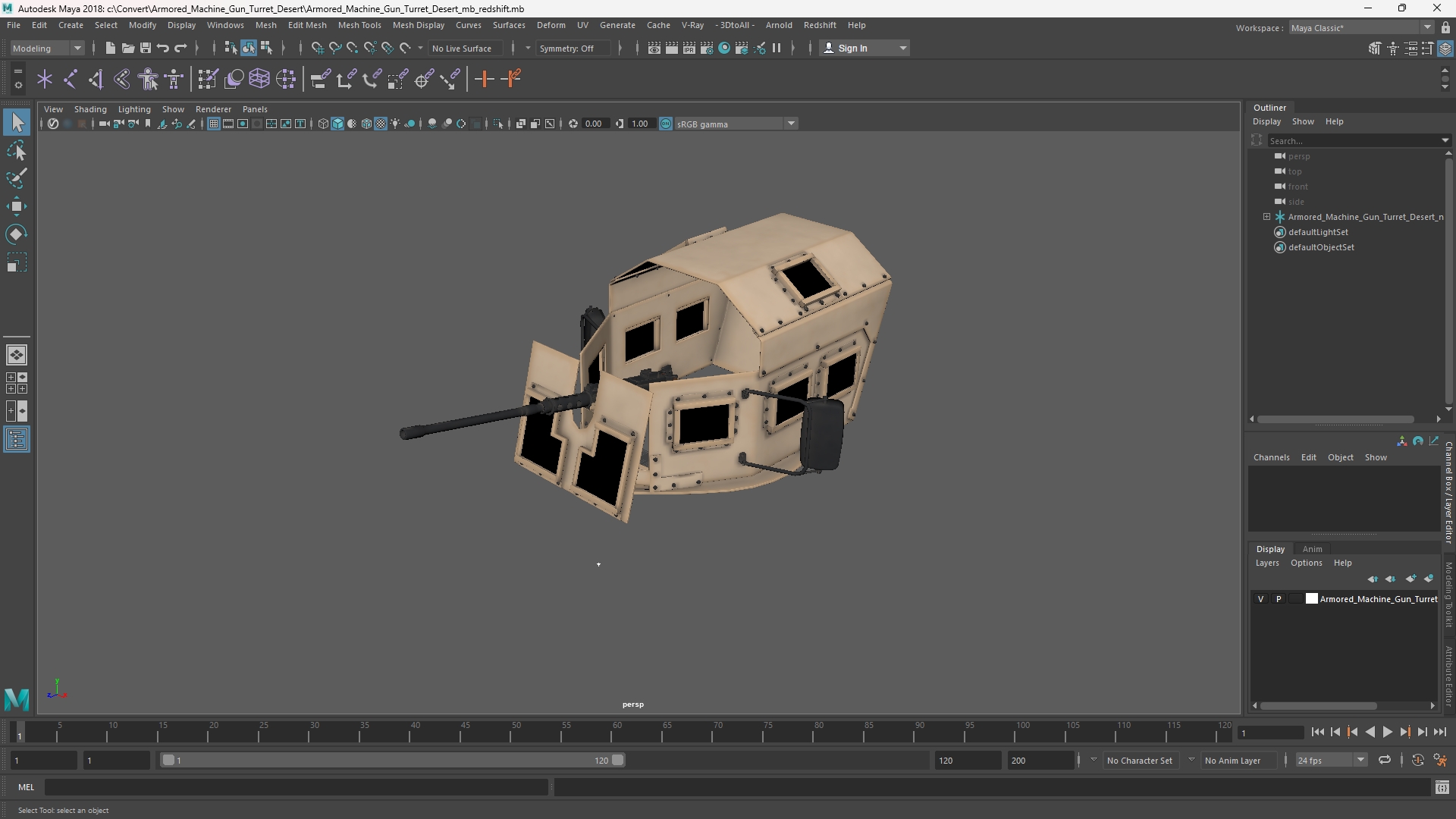Open the Sign In dropdown
The height and width of the screenshot is (819, 1456).
pyautogui.click(x=864, y=48)
